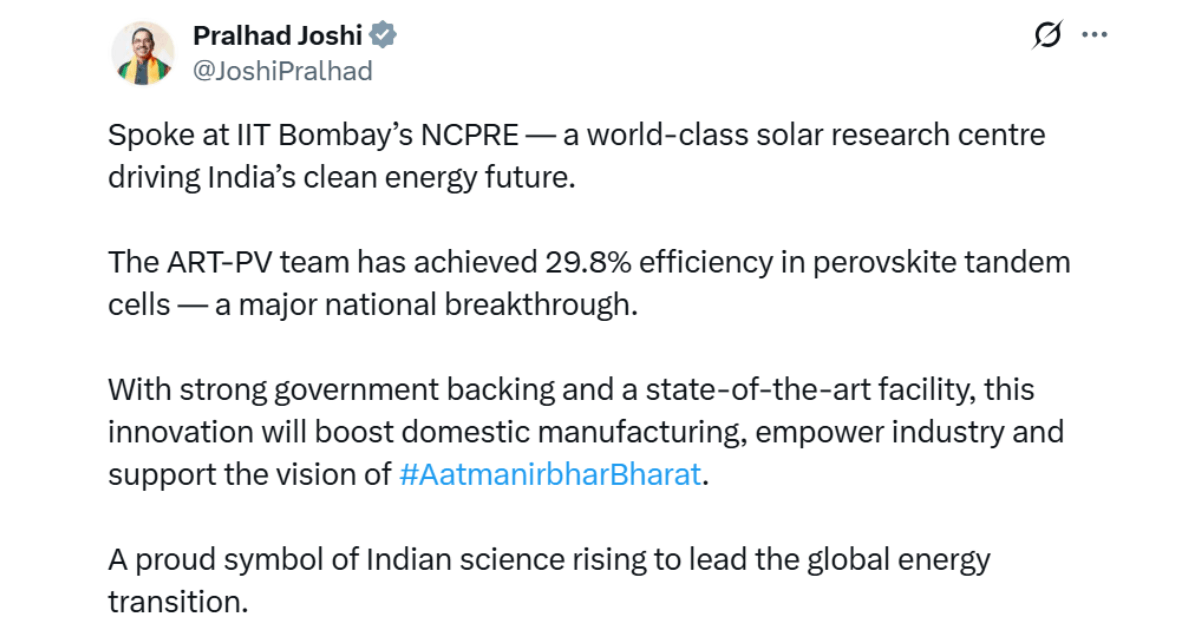
Task: Click the text "major national breakthrough"
Action: tap(425, 304)
